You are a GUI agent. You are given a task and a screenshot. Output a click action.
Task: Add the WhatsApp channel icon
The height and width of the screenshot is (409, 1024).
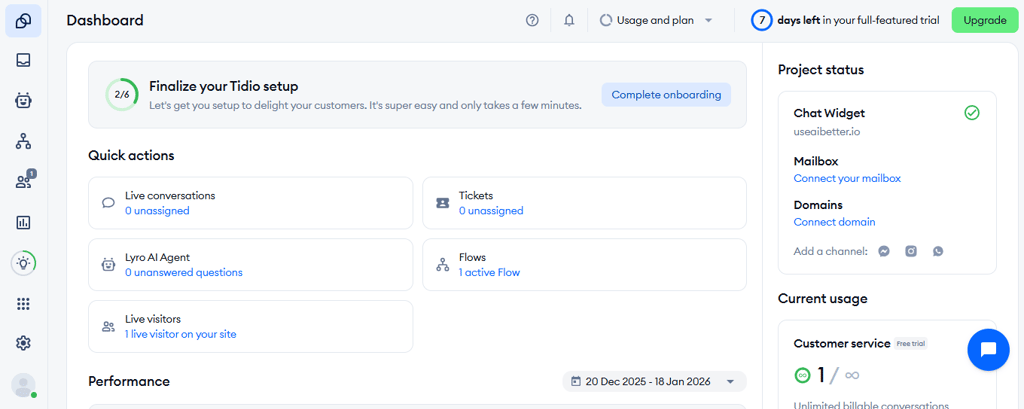point(938,251)
